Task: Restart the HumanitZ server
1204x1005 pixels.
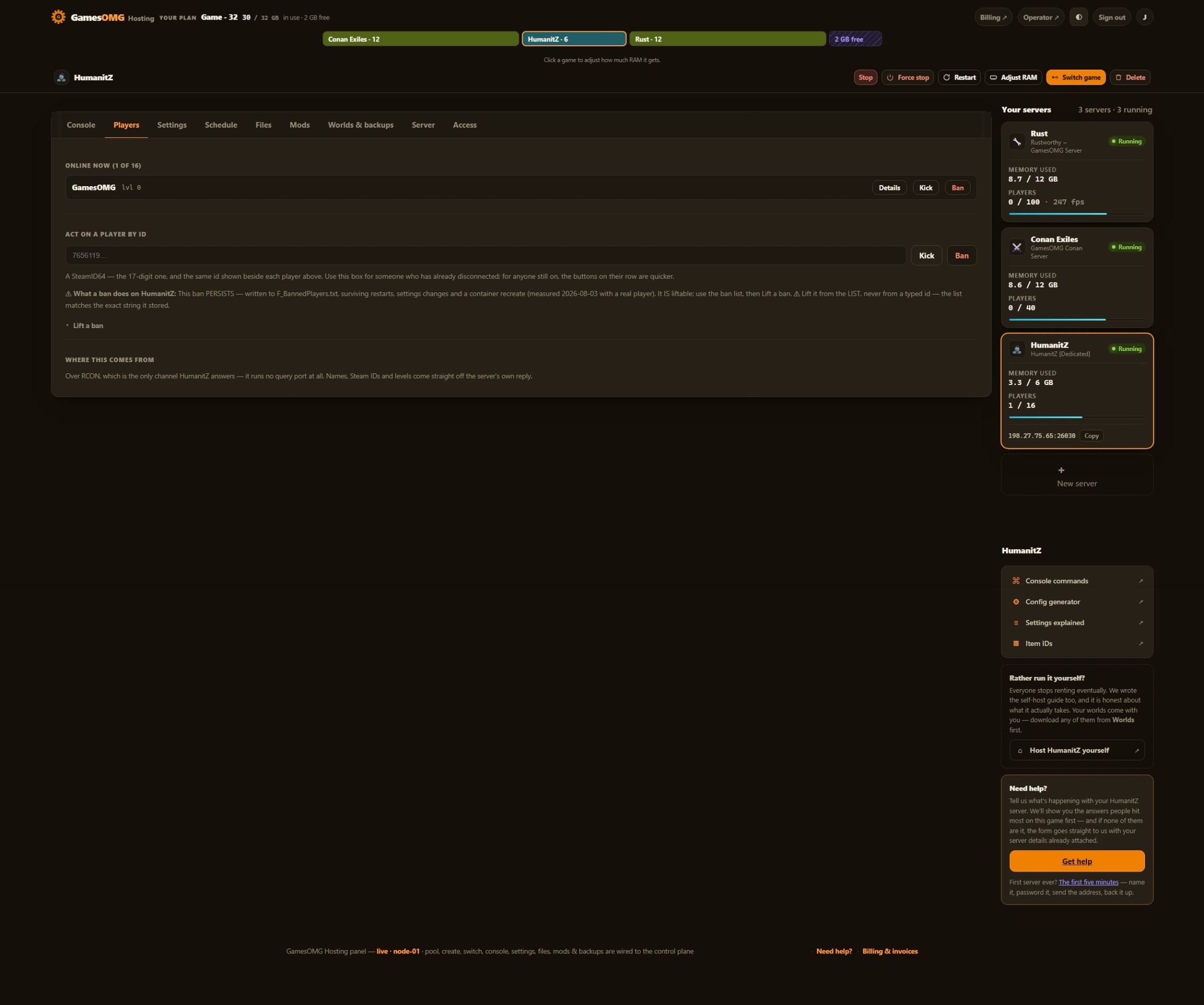Action: click(x=959, y=78)
